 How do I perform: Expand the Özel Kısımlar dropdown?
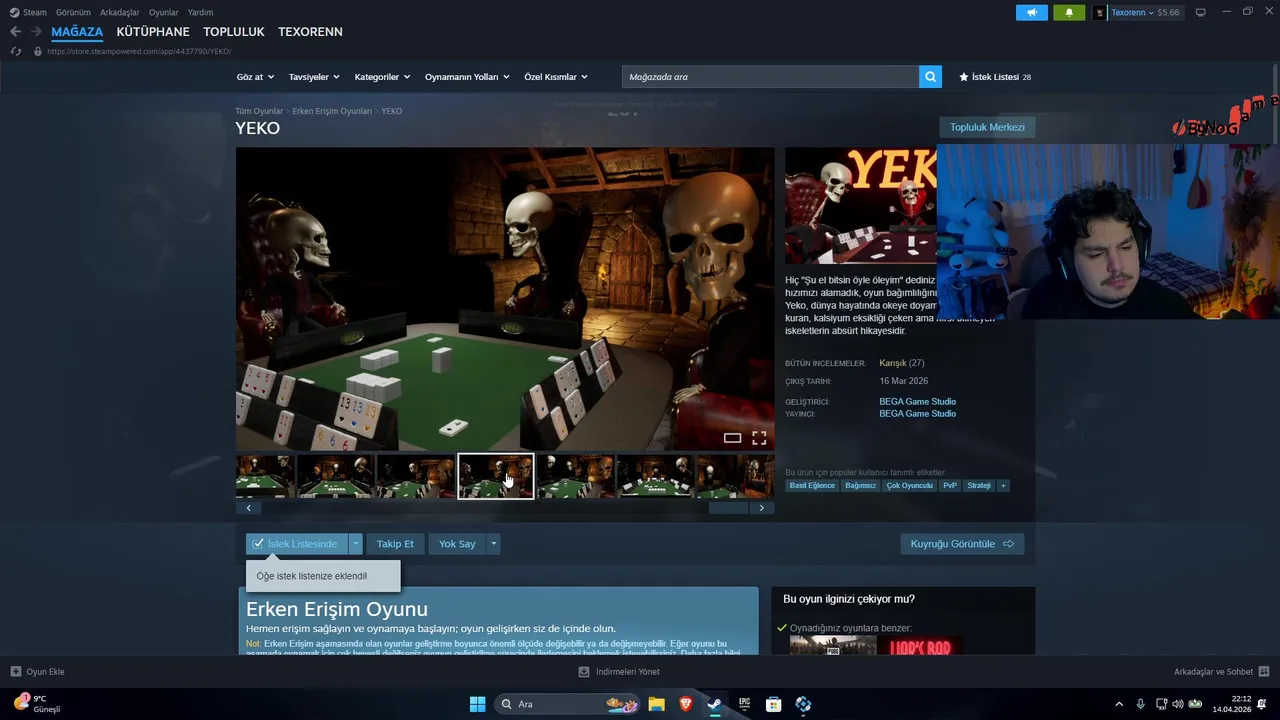click(x=556, y=77)
